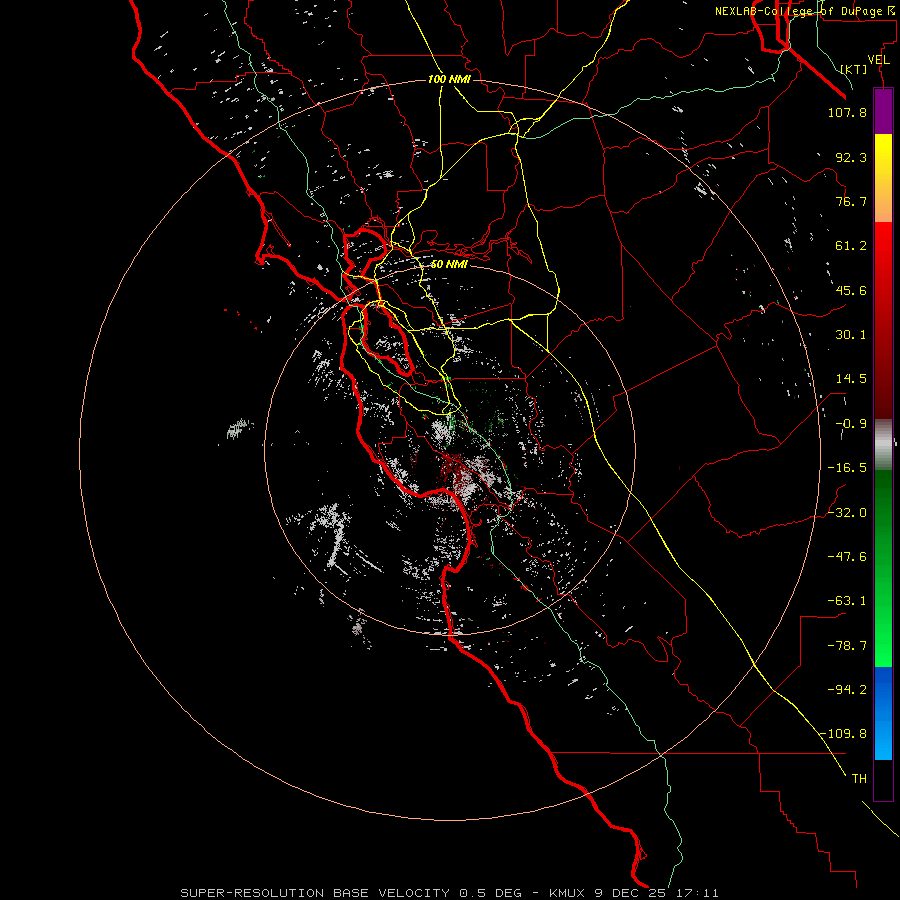Click the "VEL" legend title

point(878,60)
